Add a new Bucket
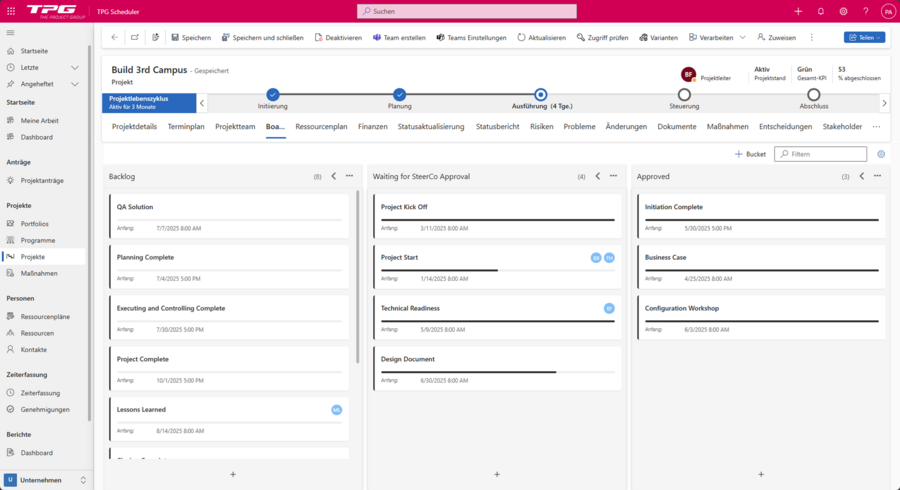 [750, 154]
